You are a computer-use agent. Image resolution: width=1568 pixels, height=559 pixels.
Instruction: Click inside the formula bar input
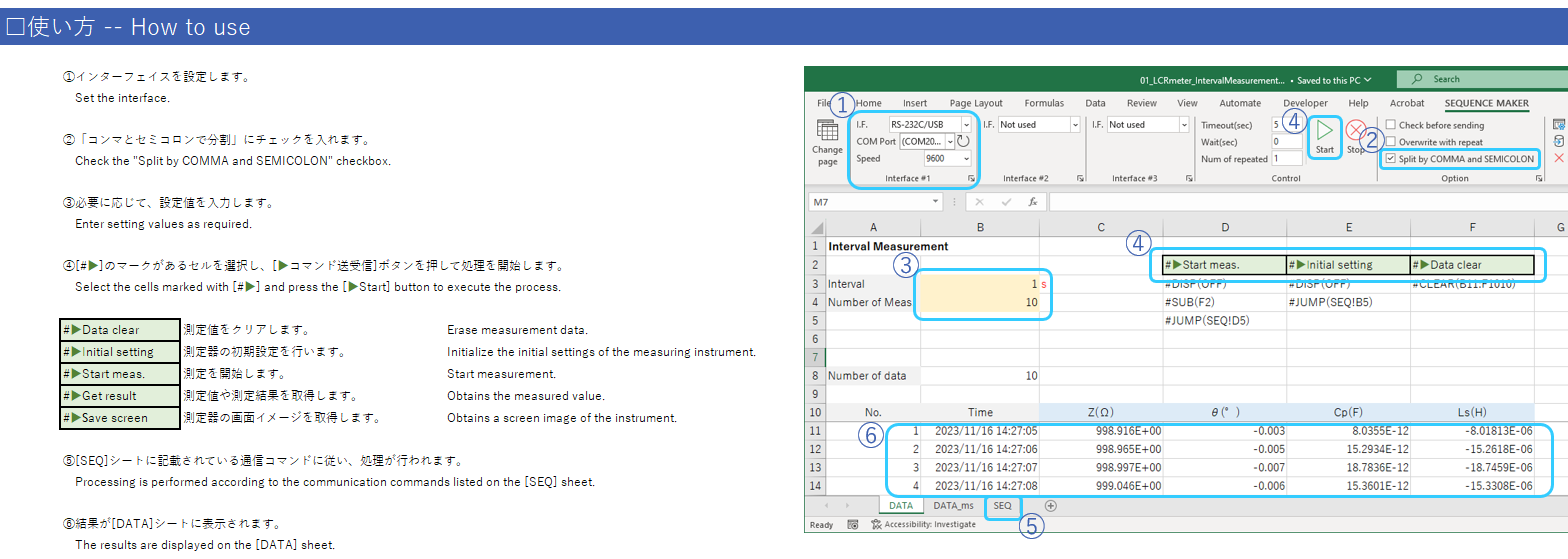(x=1307, y=202)
